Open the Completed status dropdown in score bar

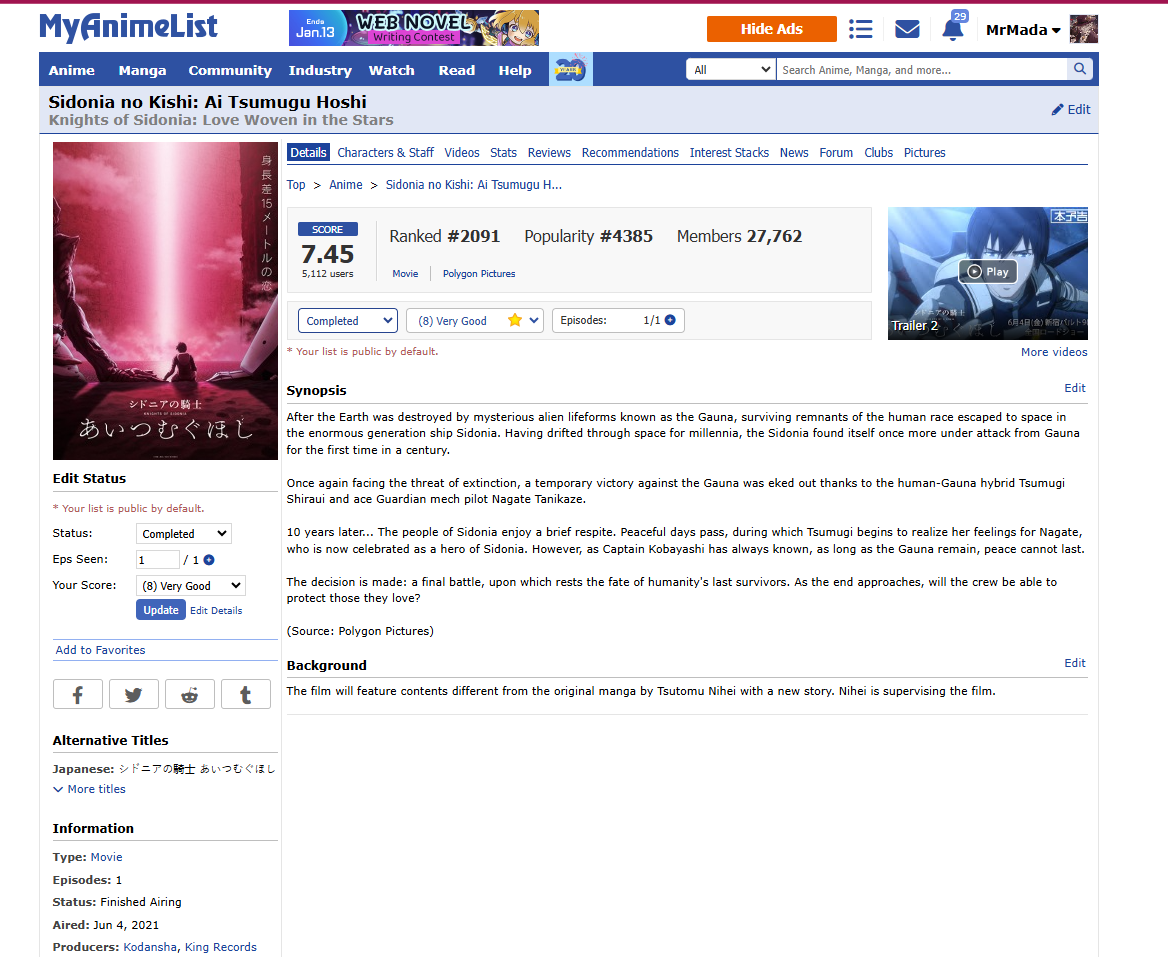point(348,321)
